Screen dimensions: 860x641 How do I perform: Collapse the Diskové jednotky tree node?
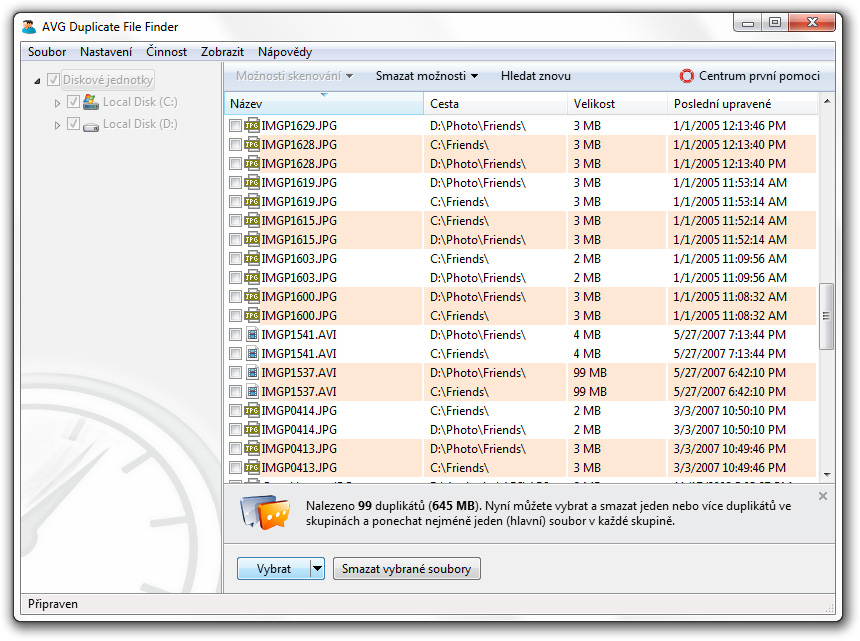pos(37,81)
